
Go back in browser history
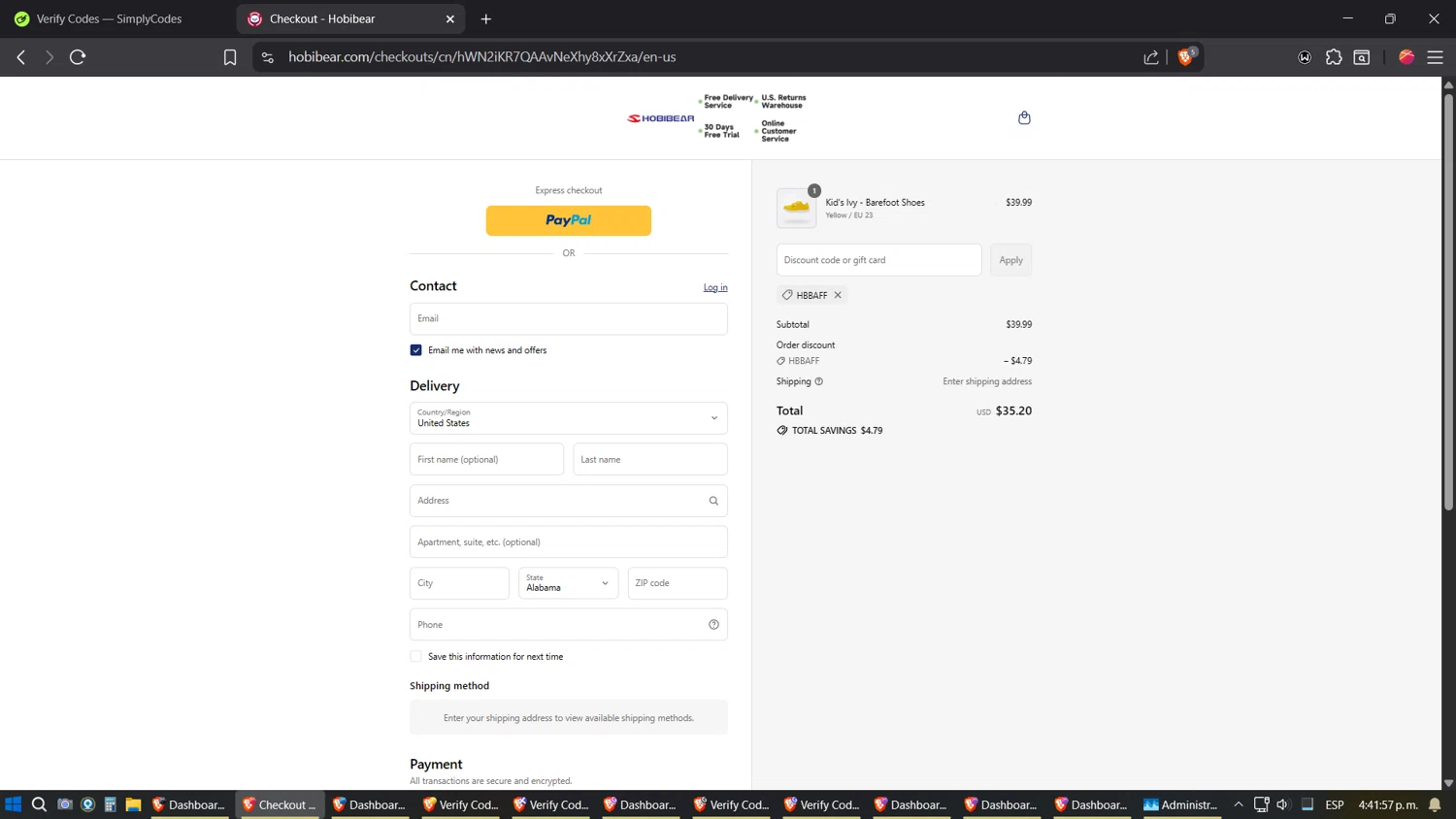(21, 57)
